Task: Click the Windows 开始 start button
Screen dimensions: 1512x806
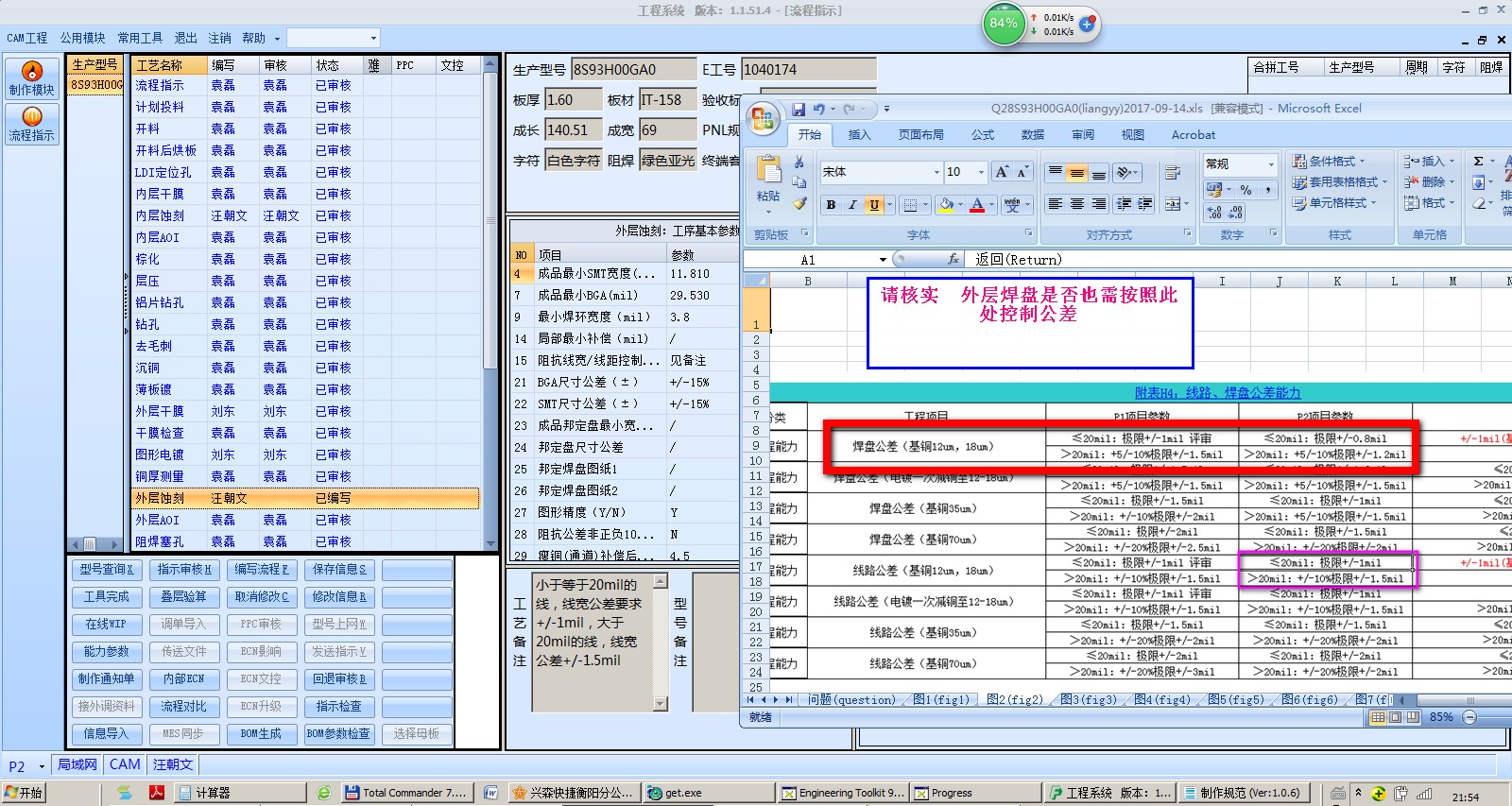Action: coord(25,793)
